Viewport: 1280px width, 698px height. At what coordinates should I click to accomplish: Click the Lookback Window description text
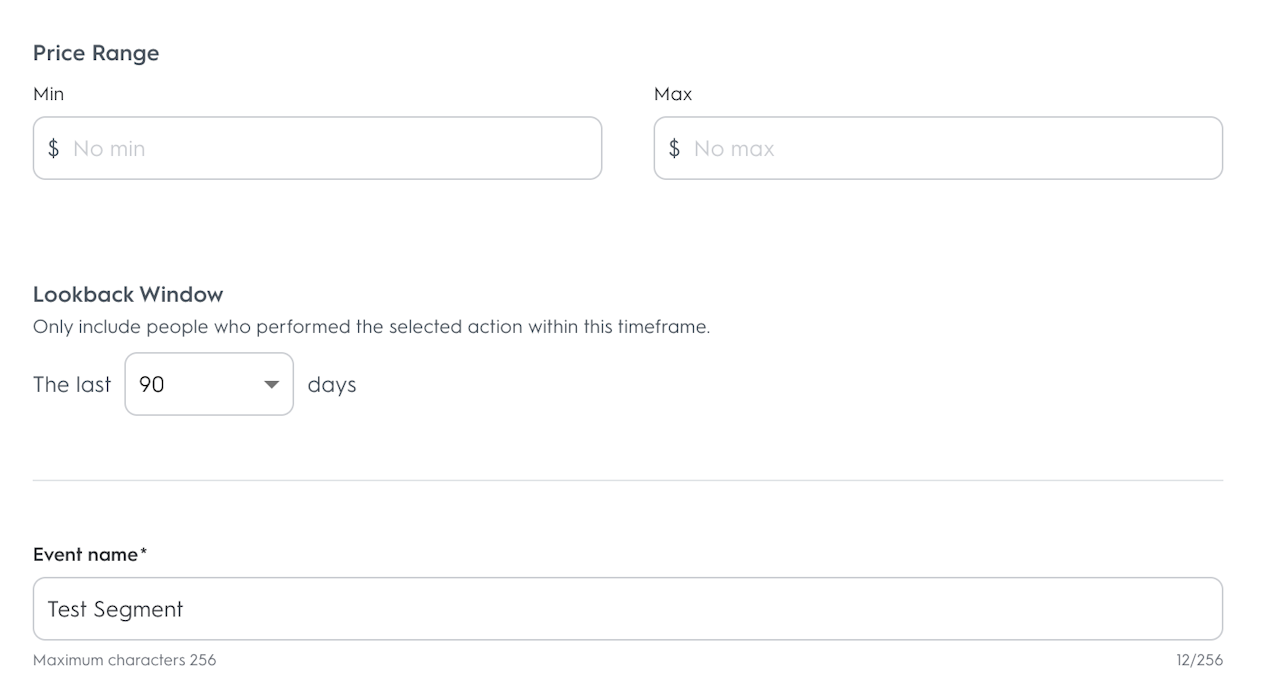pyautogui.click(x=371, y=327)
